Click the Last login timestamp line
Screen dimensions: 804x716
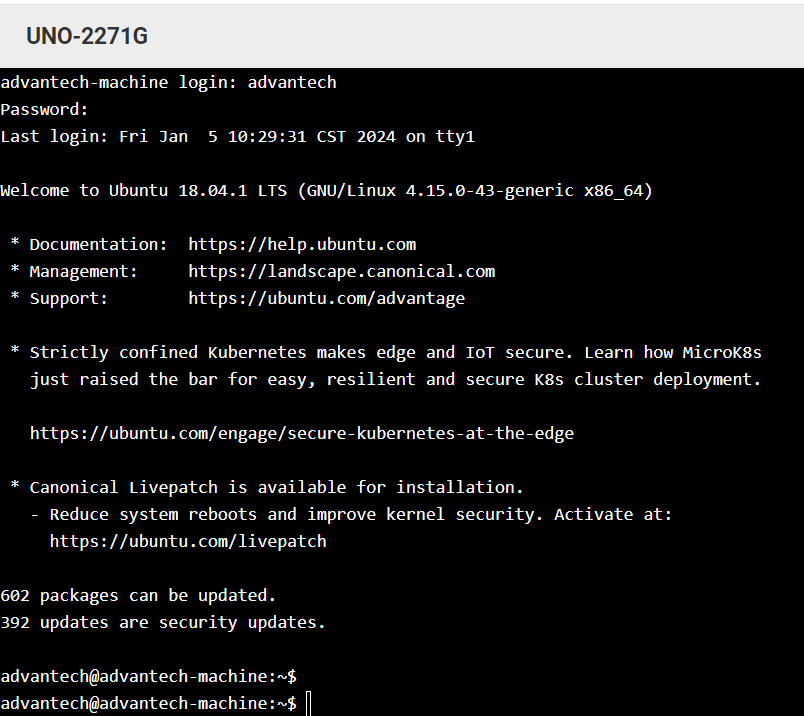[237, 136]
